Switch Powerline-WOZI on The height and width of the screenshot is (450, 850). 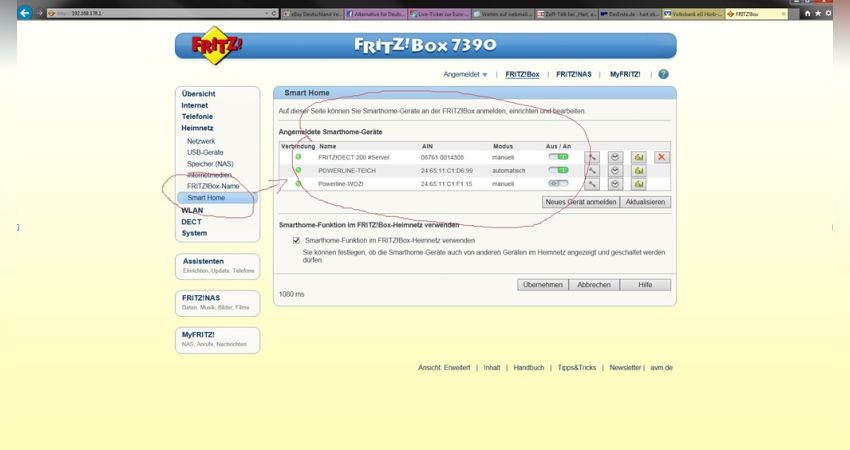pyautogui.click(x=558, y=184)
